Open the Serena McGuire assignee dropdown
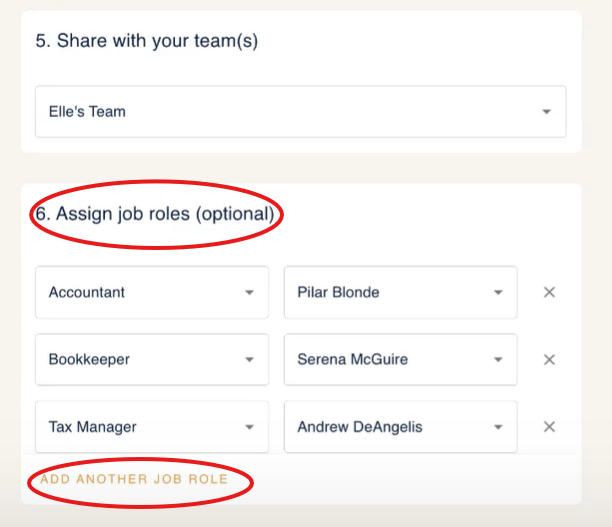 point(401,360)
